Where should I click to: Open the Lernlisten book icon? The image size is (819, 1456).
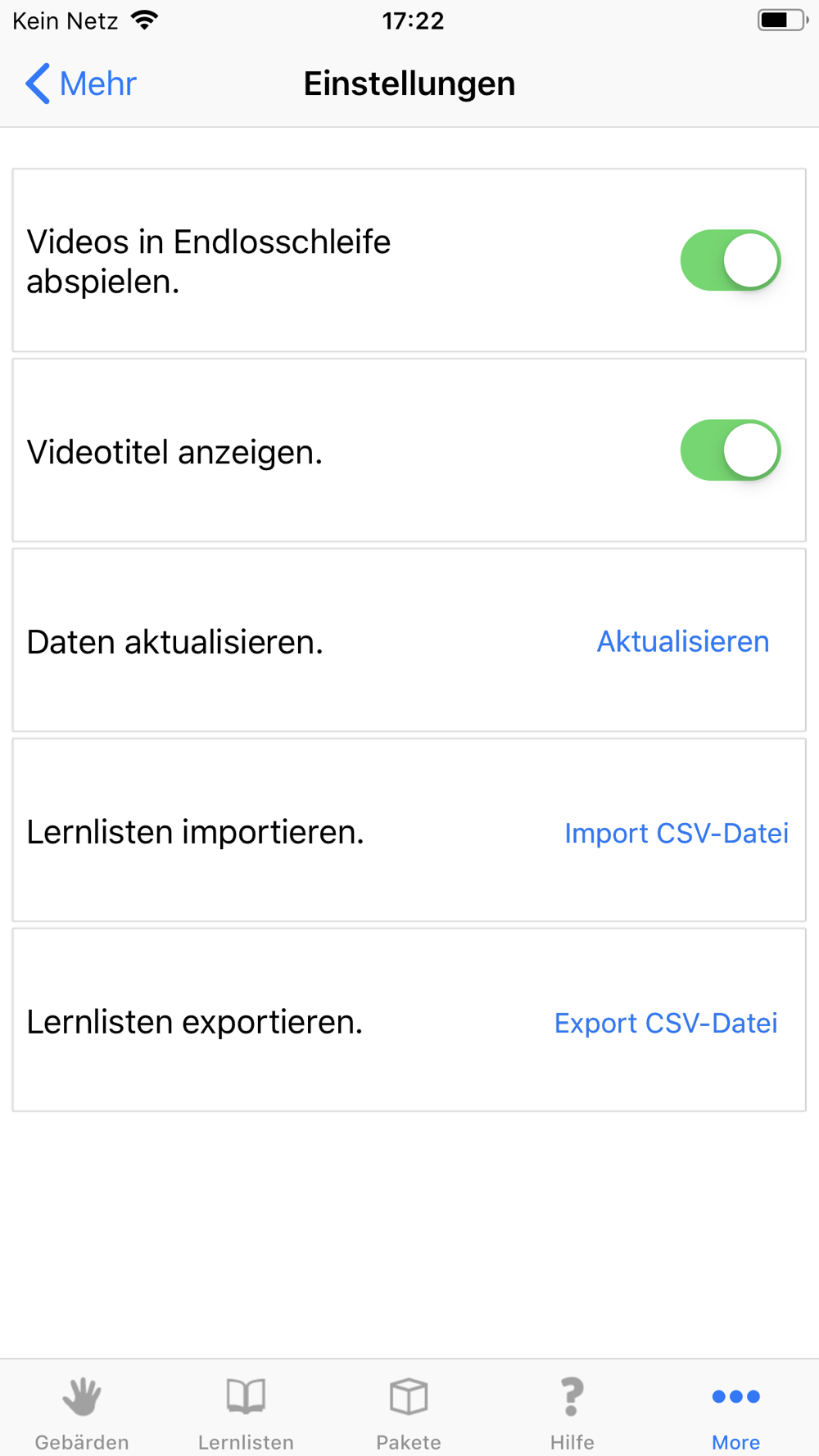(246, 1396)
